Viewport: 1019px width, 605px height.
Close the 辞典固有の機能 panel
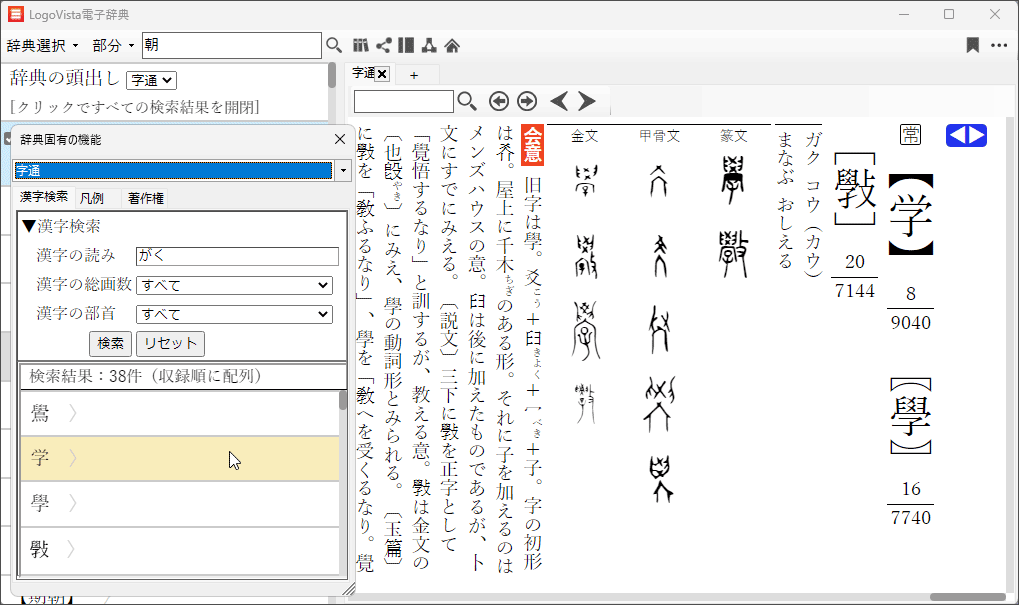[x=339, y=139]
